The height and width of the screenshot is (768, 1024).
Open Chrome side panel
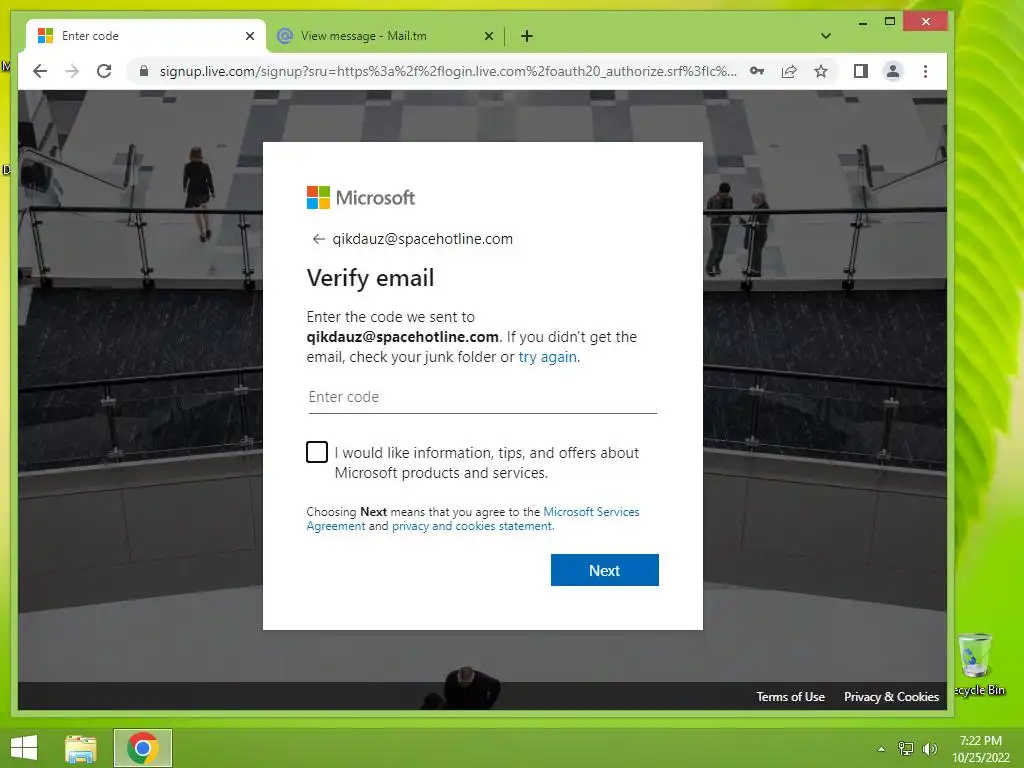(861, 71)
